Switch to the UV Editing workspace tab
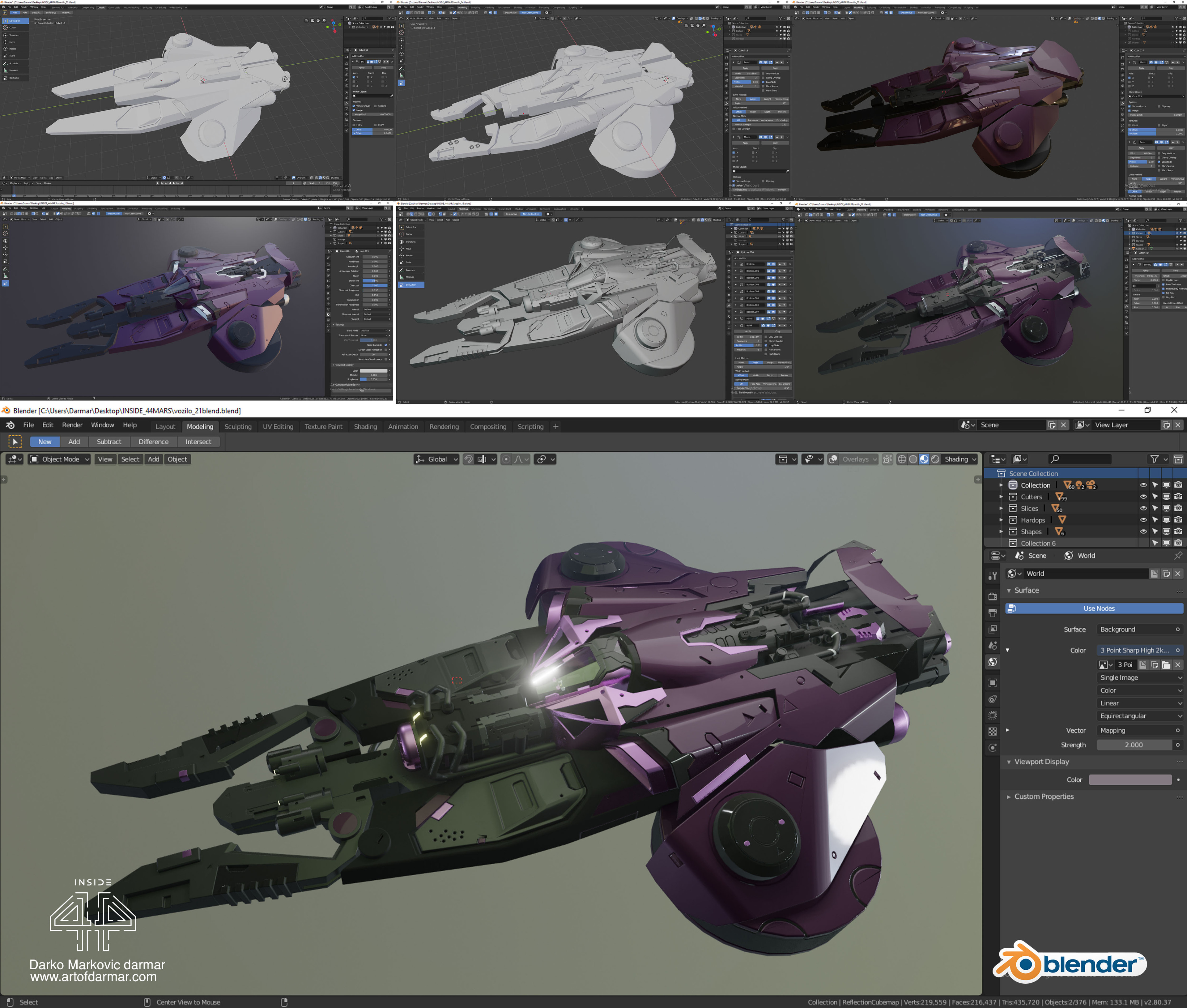The image size is (1187, 1008). click(x=278, y=427)
